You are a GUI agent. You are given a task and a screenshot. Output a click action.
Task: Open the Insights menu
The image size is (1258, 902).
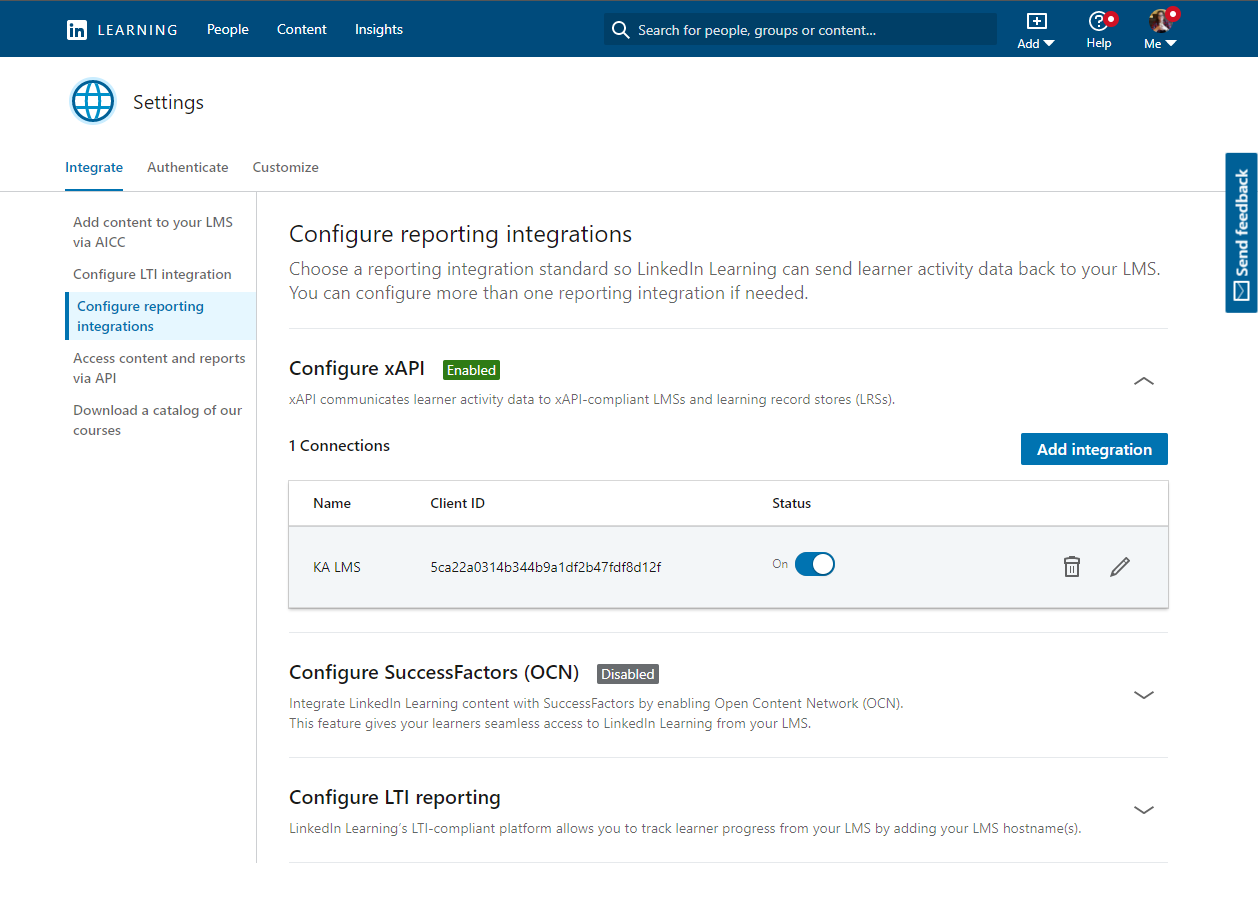[378, 29]
